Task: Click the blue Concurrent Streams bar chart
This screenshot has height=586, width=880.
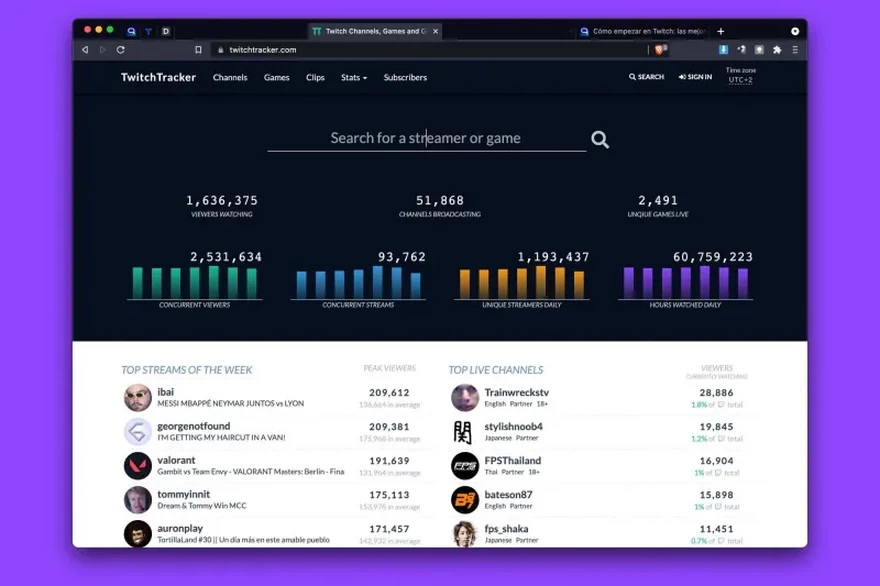Action: tap(358, 282)
